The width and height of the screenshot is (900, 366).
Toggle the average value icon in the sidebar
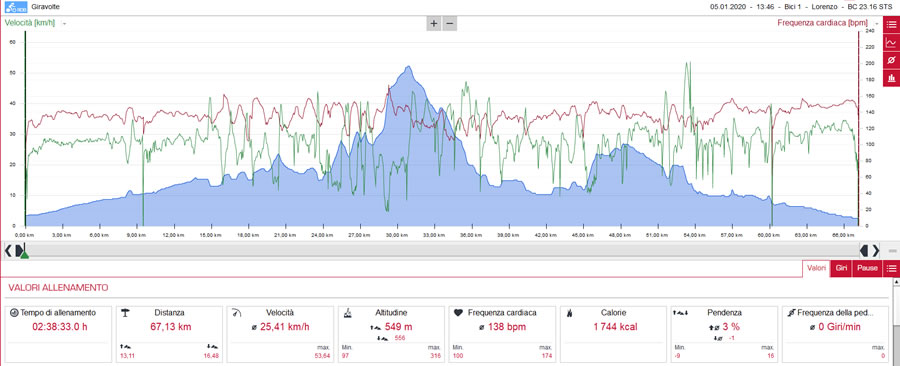click(x=891, y=60)
